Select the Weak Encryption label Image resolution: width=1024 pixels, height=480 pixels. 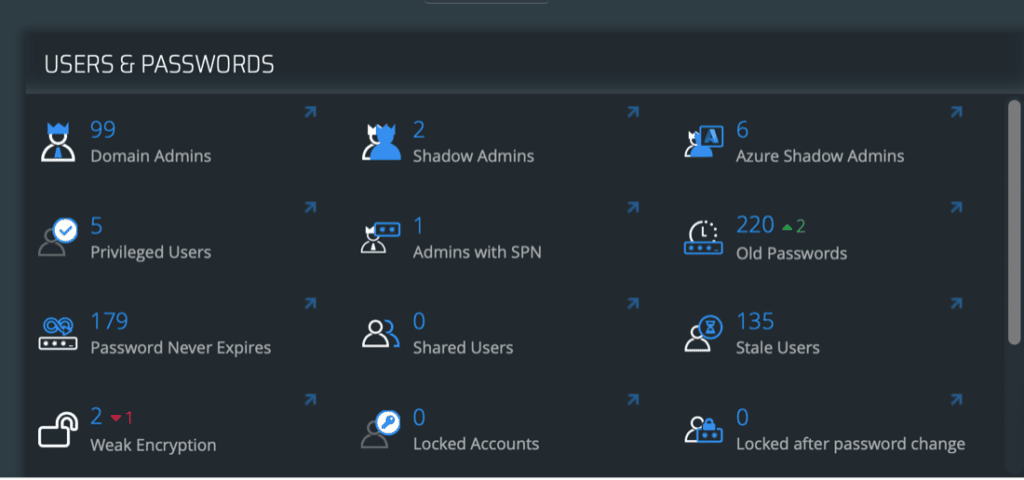[153, 445]
